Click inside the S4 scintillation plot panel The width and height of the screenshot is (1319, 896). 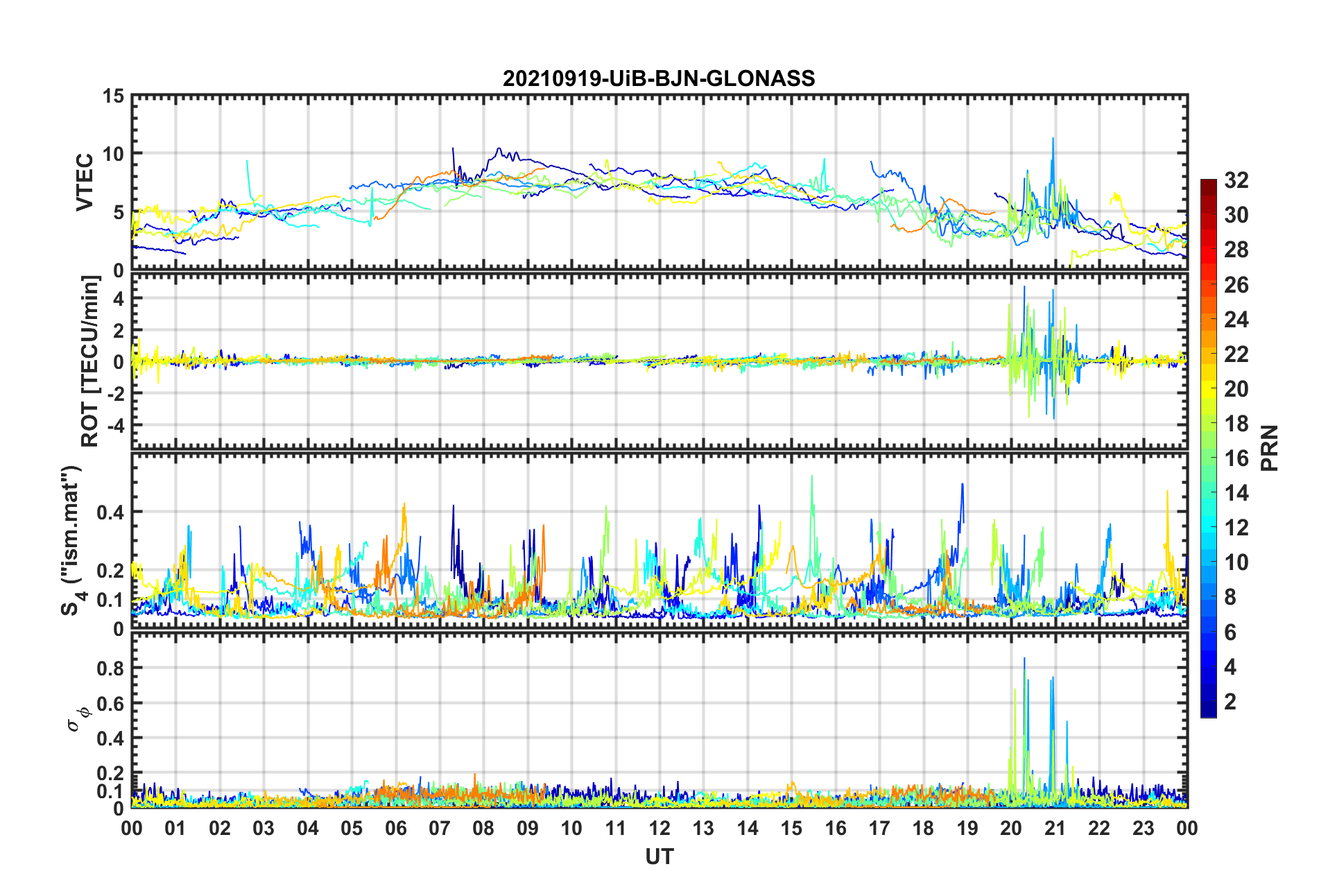point(659,541)
